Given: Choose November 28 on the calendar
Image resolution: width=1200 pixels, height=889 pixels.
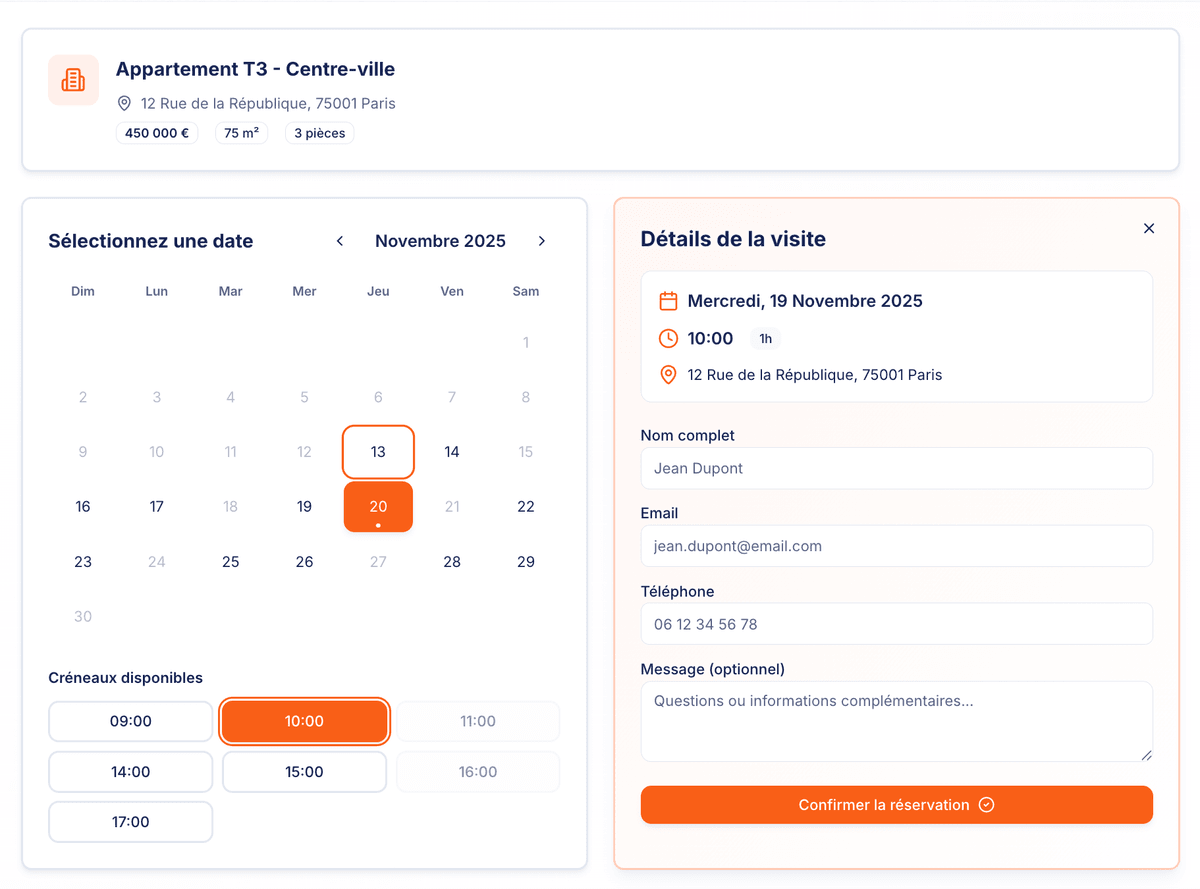Looking at the screenshot, I should (x=452, y=562).
